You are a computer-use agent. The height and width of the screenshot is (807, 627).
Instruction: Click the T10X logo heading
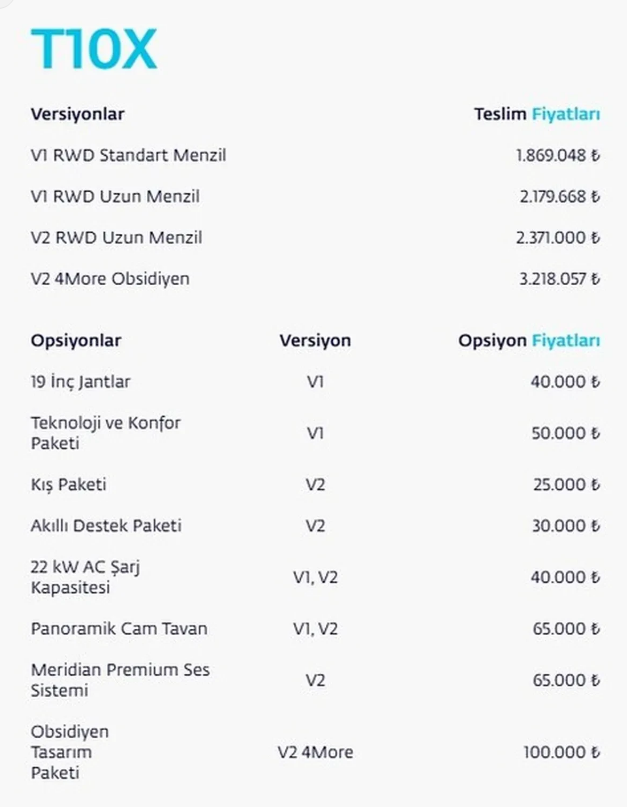94,49
